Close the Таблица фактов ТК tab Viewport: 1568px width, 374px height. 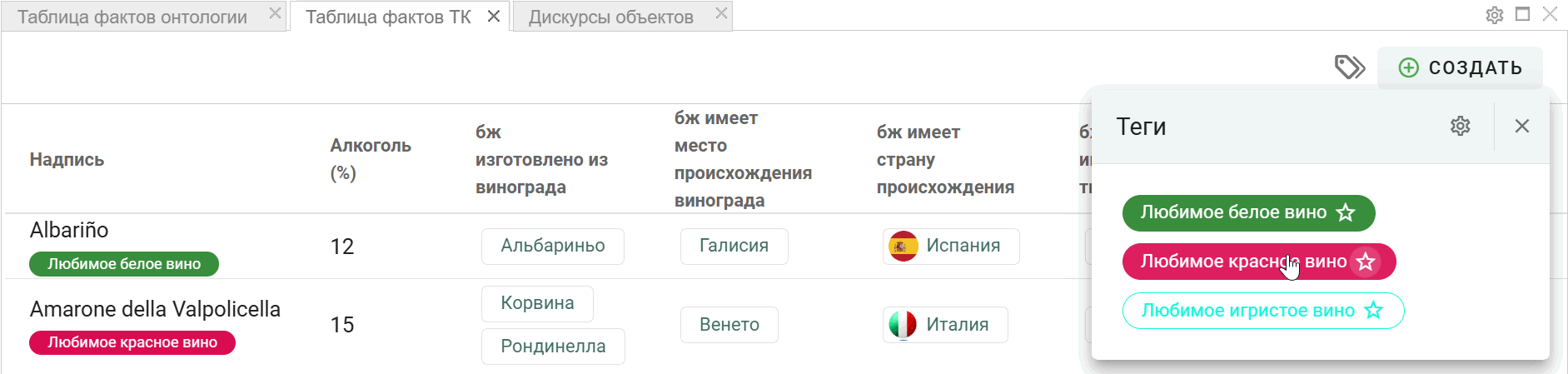click(494, 16)
